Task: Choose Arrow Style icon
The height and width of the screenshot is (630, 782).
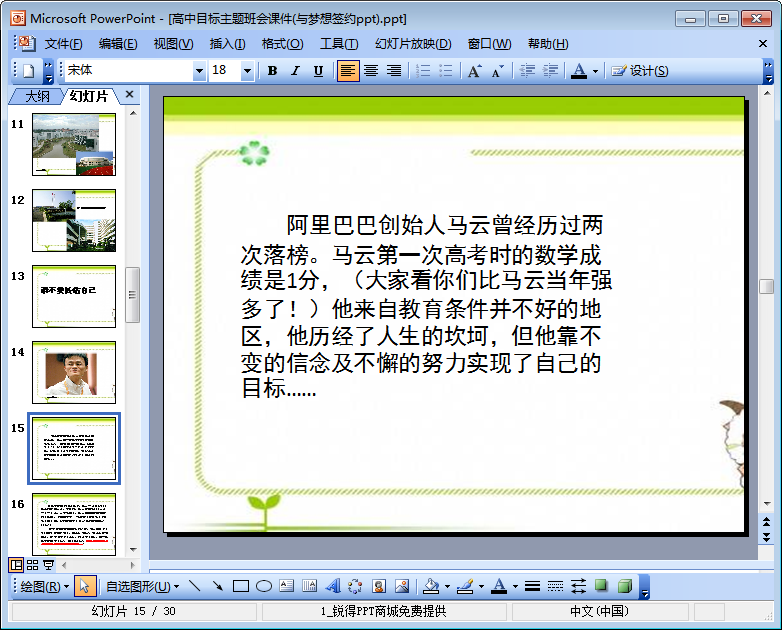Action: coord(578,586)
